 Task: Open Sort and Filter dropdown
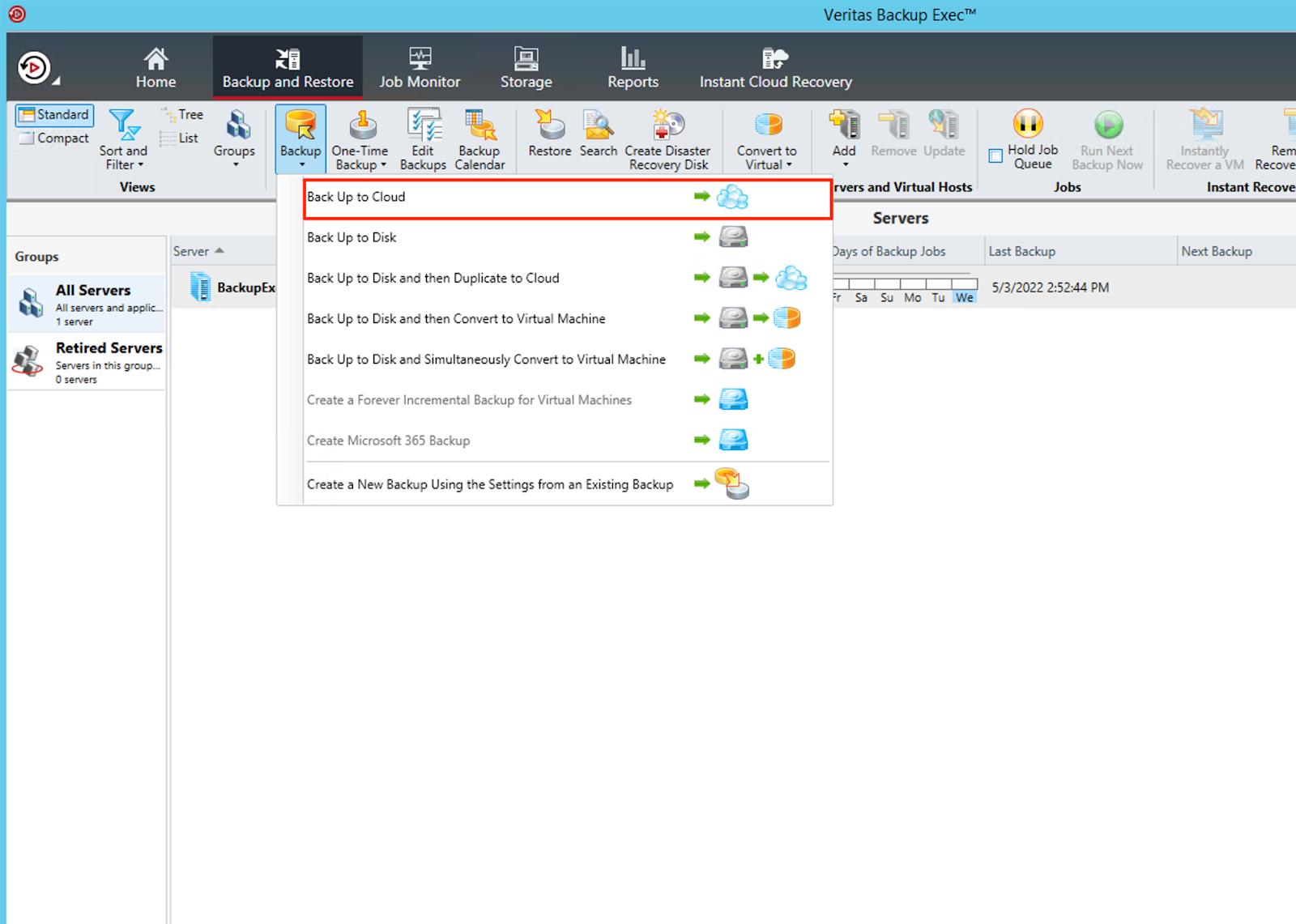point(124,139)
